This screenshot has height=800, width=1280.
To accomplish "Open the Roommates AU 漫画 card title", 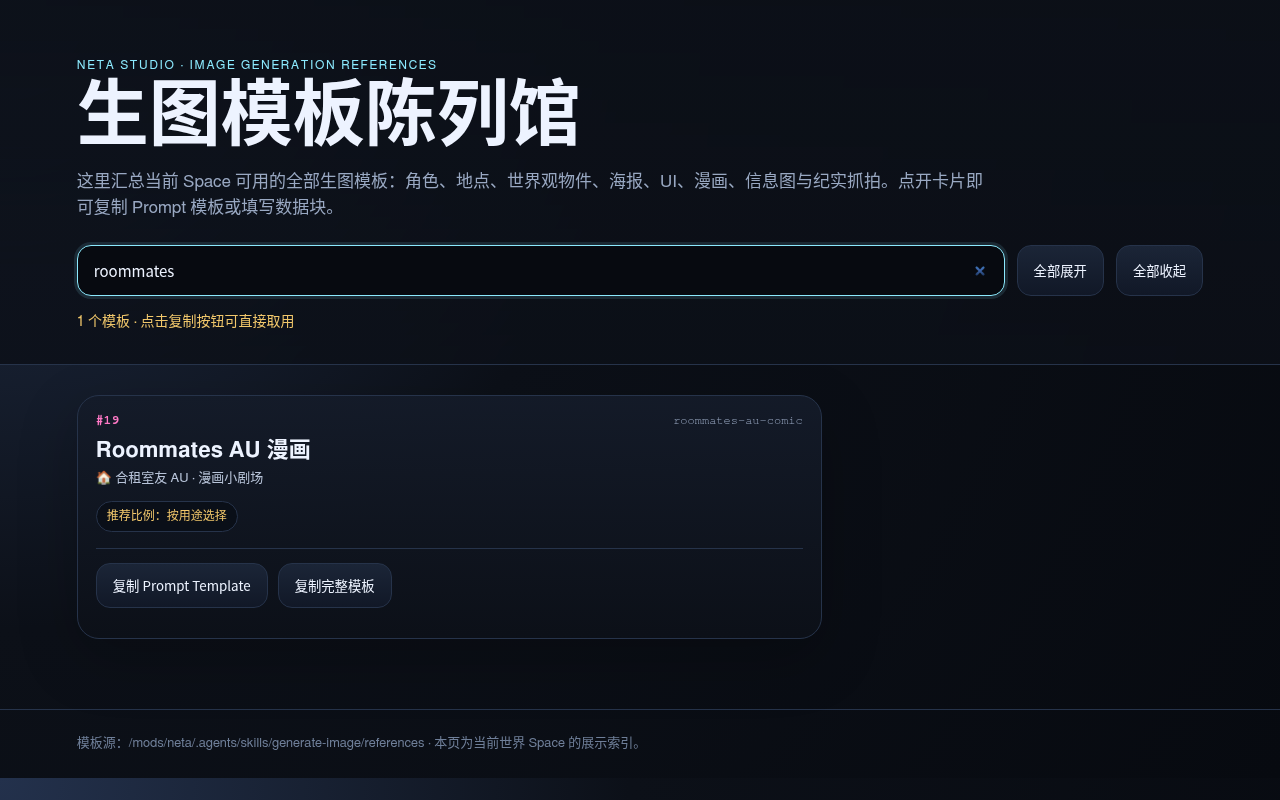I will click(203, 450).
